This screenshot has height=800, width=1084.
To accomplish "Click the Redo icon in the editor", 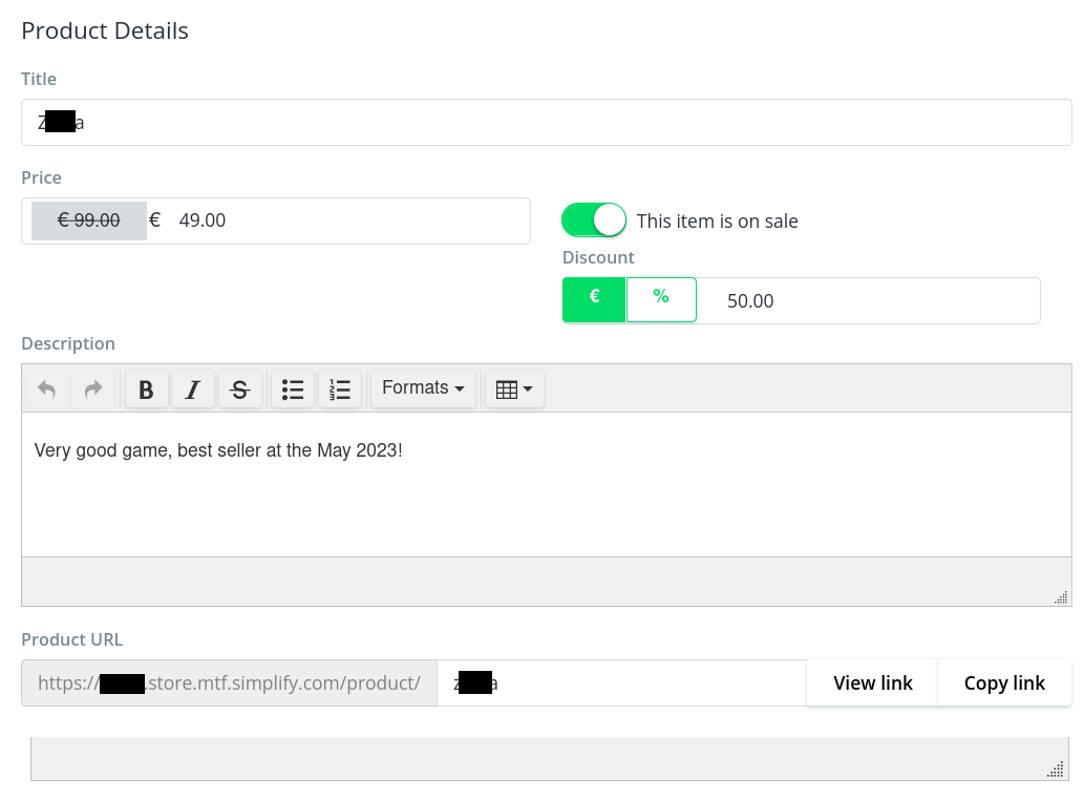I will pyautogui.click(x=94, y=389).
